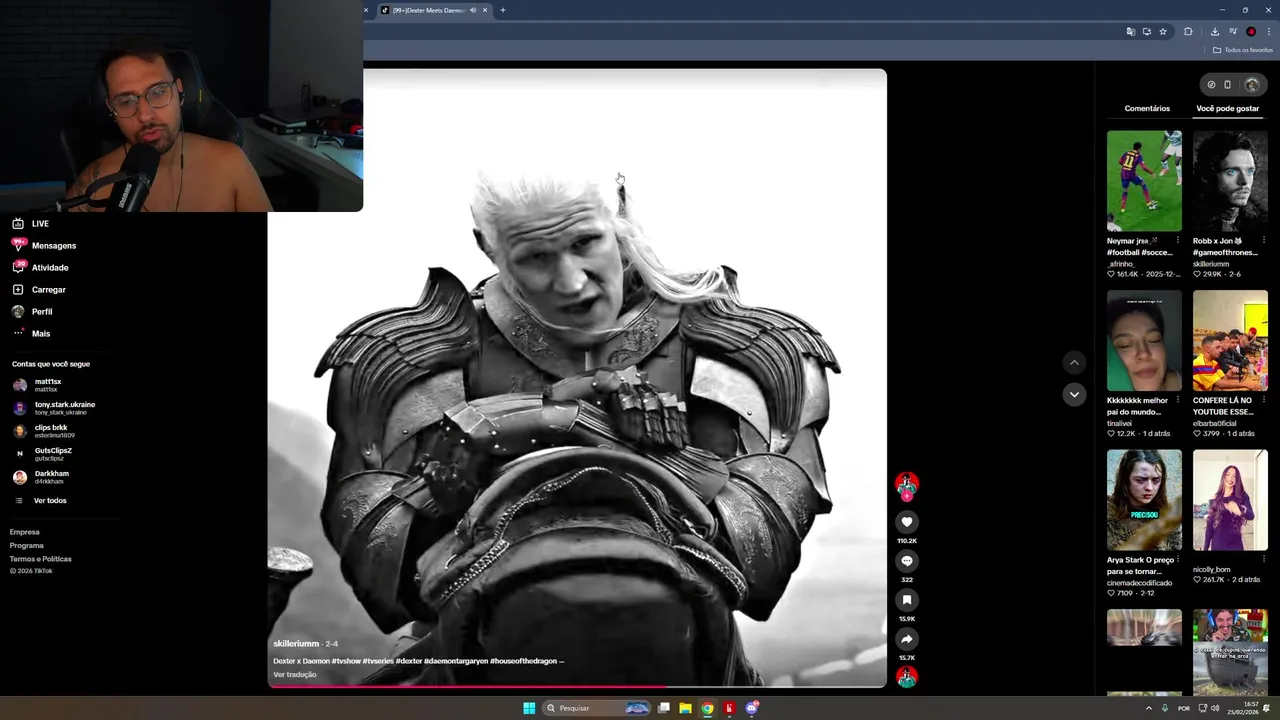Open options for the Neymar video (three dots)

1177,241
